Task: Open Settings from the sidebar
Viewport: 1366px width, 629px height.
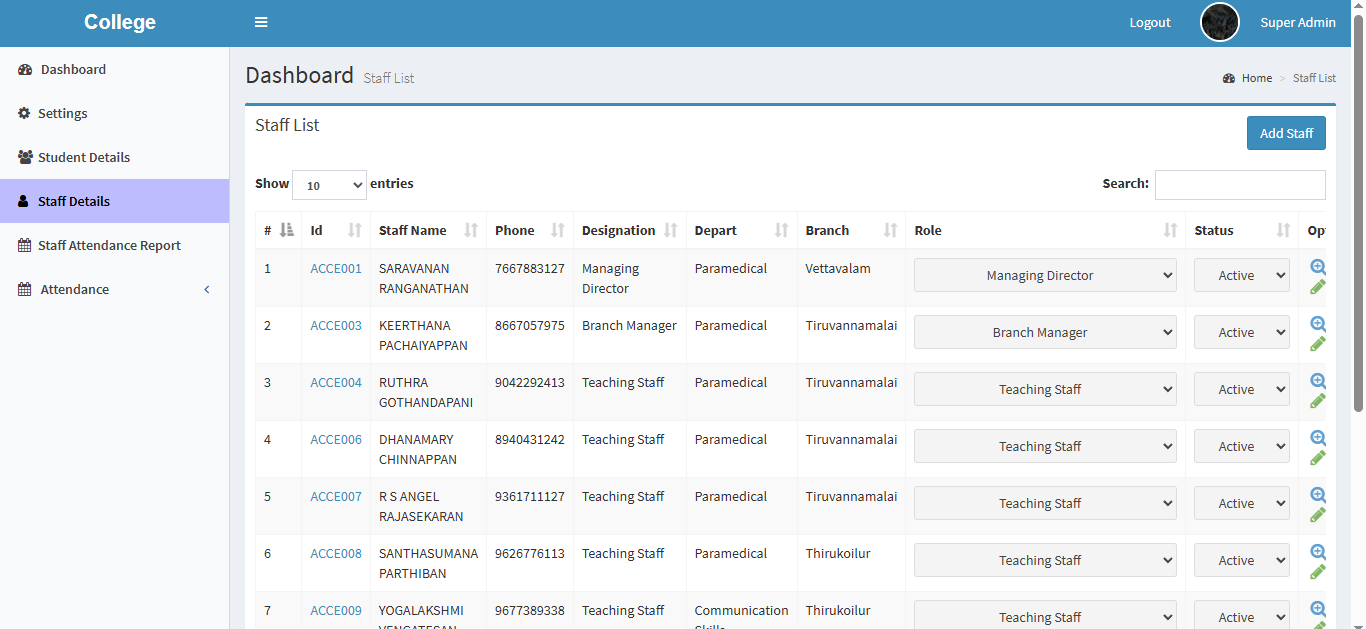Action: click(62, 114)
